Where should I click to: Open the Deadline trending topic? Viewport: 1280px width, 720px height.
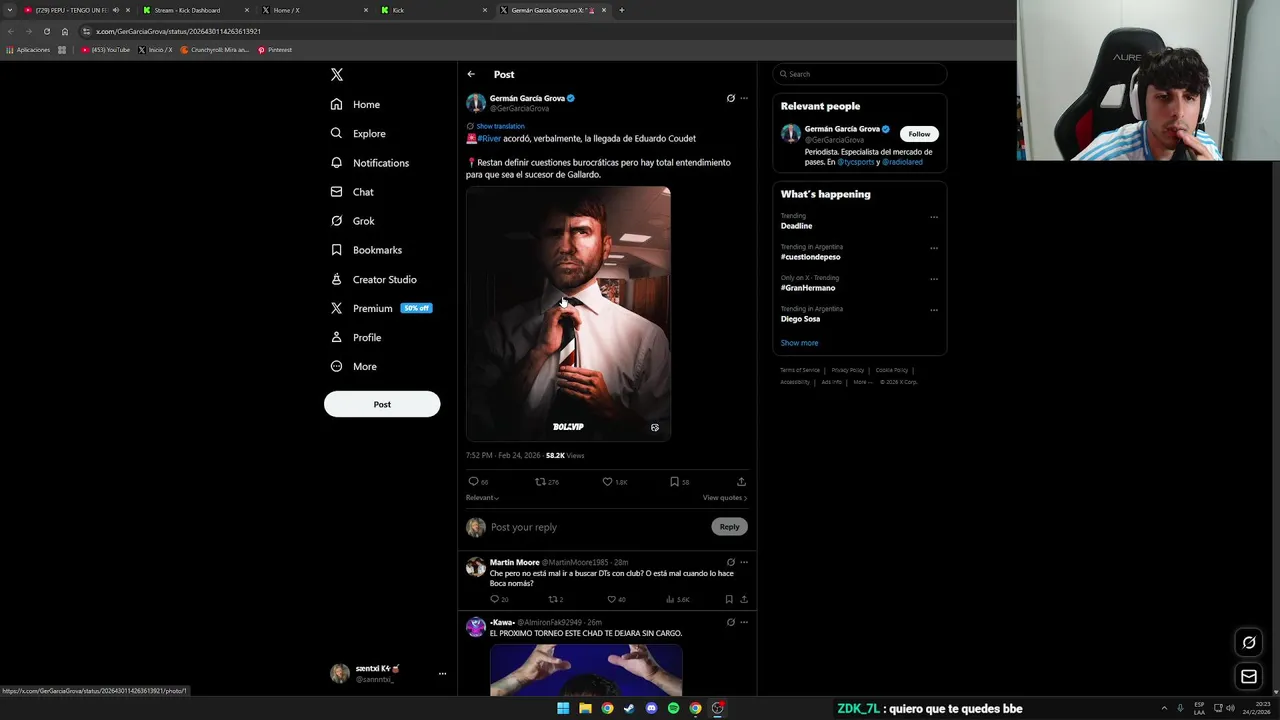[796, 226]
